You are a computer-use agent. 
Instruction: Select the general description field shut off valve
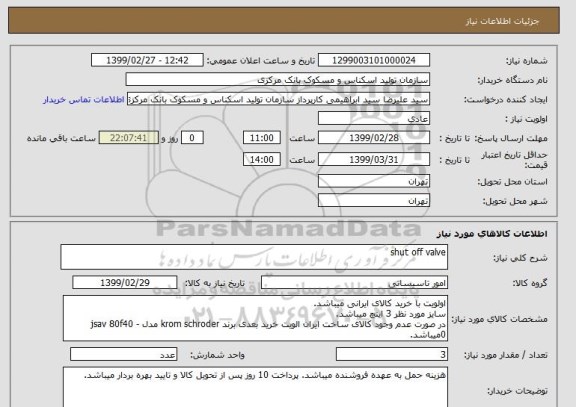click(254, 257)
